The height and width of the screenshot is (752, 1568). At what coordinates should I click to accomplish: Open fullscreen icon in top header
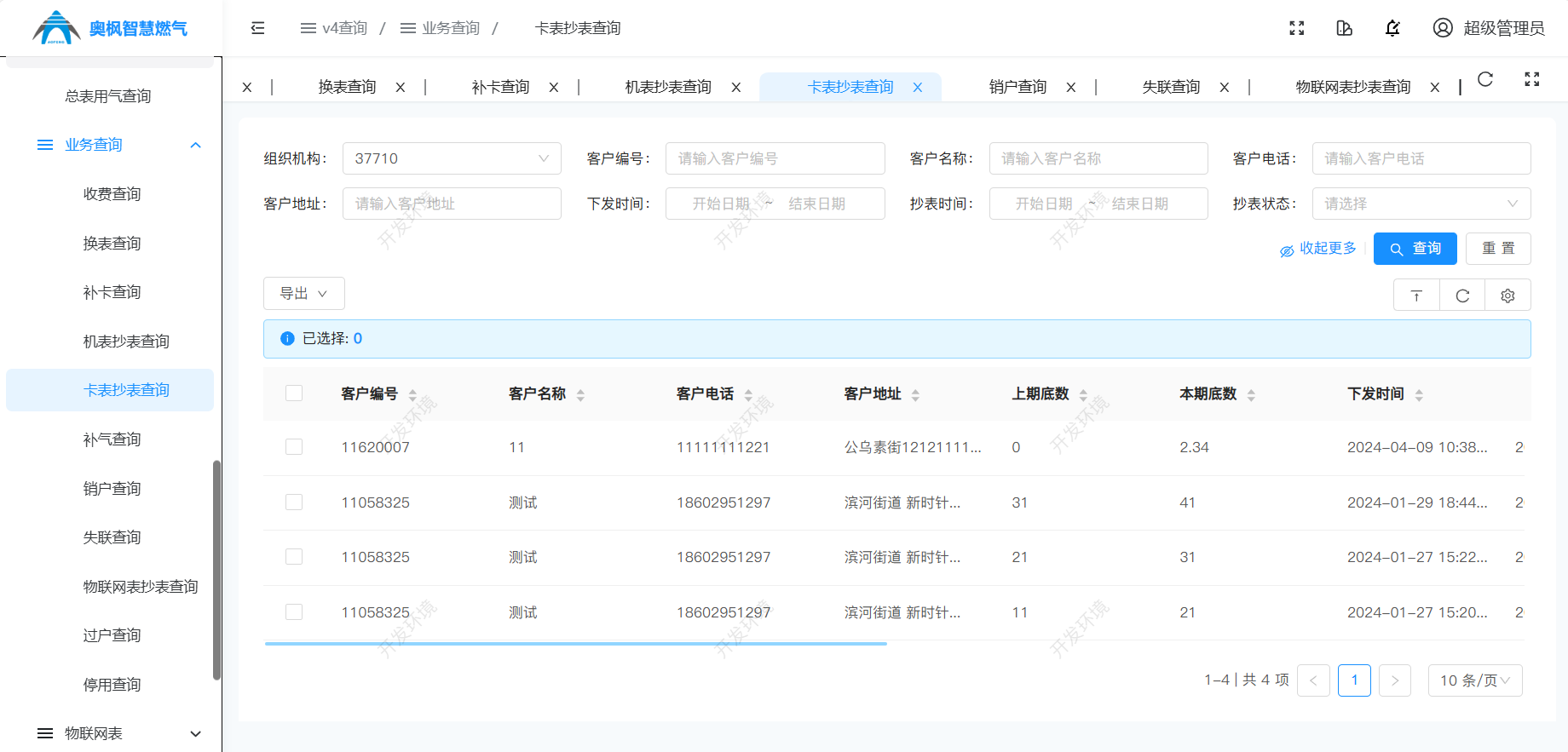click(x=1297, y=28)
